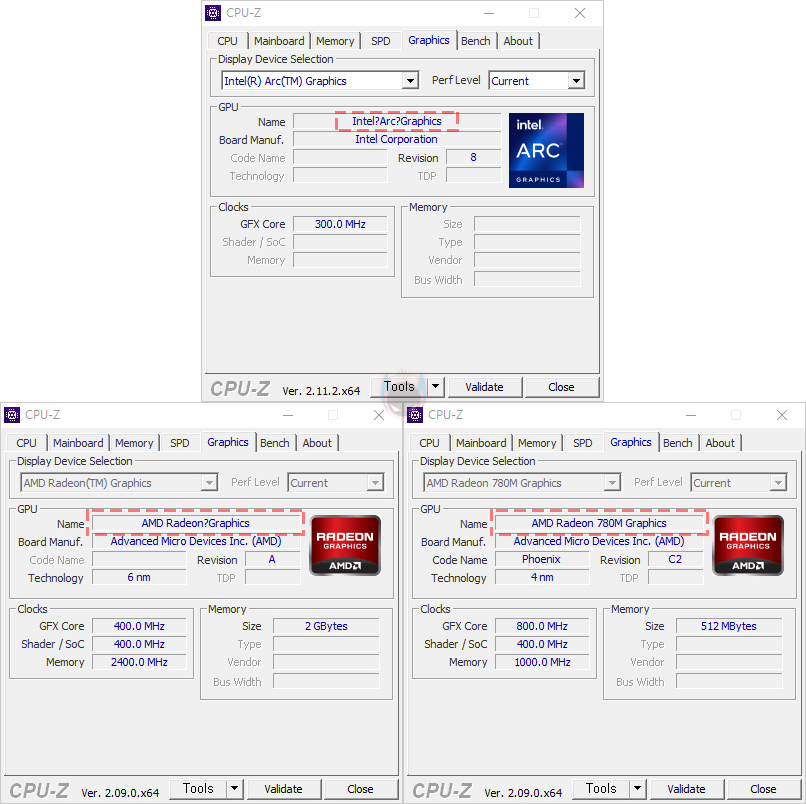This screenshot has height=804, width=806.
Task: Select Graphics tab in Intel Arc window
Action: point(429,40)
